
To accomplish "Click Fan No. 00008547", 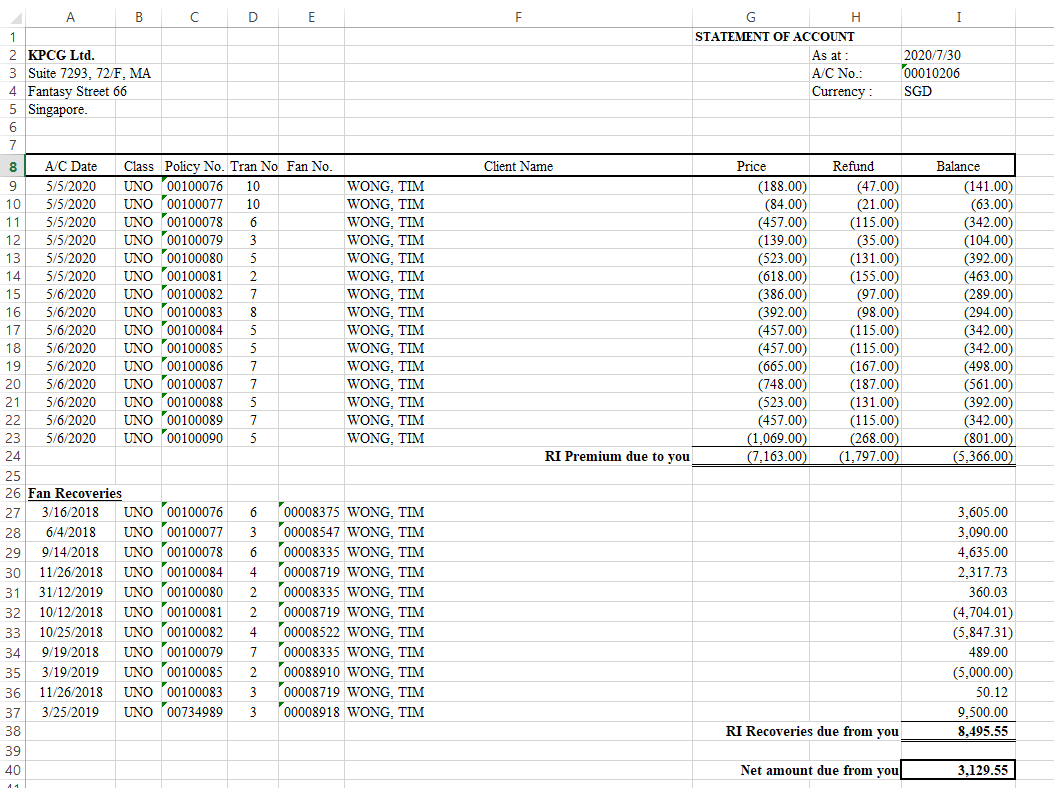I will pyautogui.click(x=311, y=533).
